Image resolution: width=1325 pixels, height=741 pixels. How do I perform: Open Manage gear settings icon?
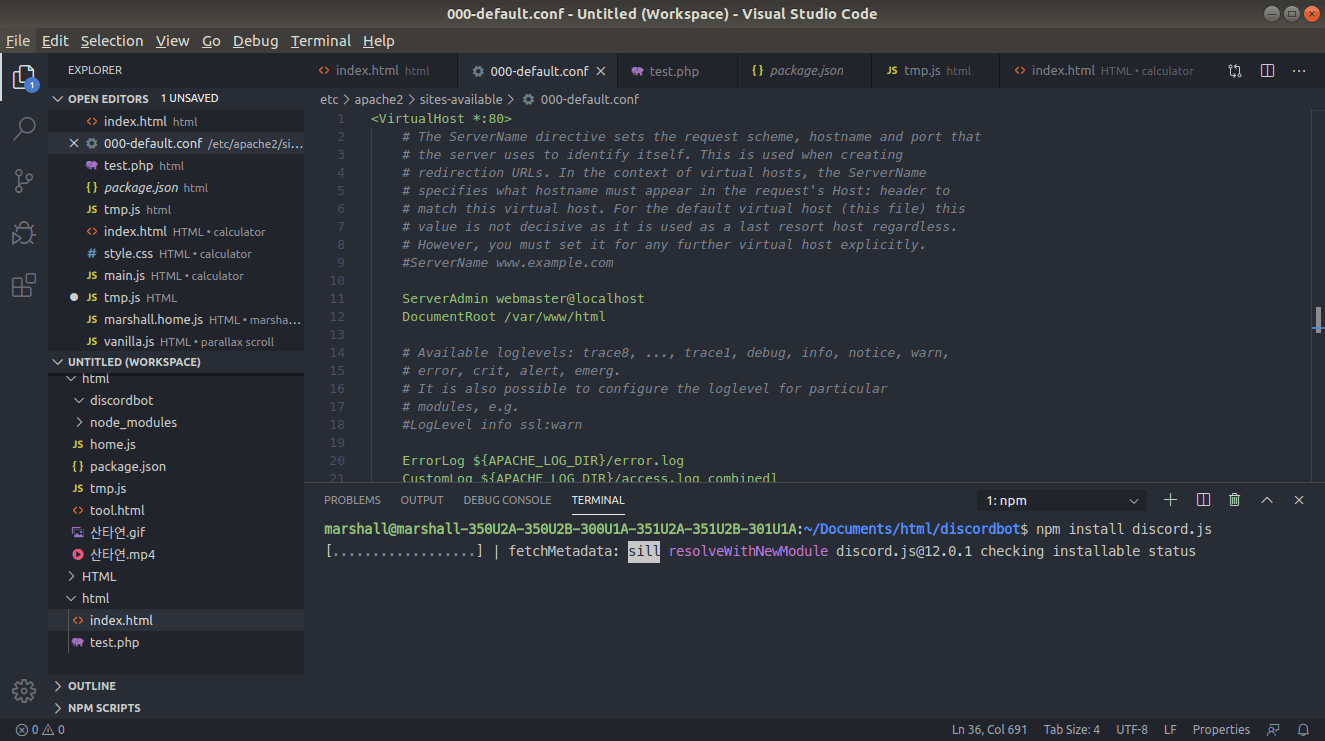click(x=24, y=691)
